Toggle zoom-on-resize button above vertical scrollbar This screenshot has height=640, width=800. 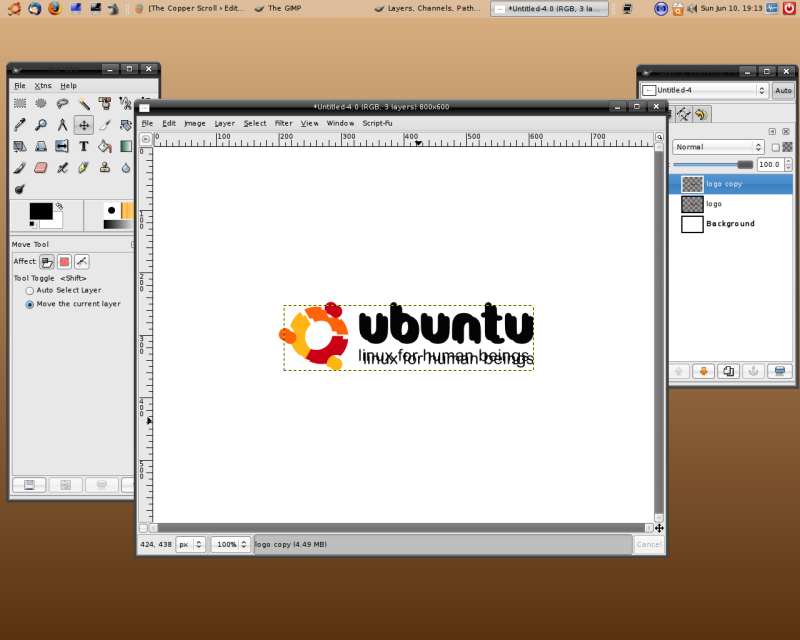[x=659, y=137]
